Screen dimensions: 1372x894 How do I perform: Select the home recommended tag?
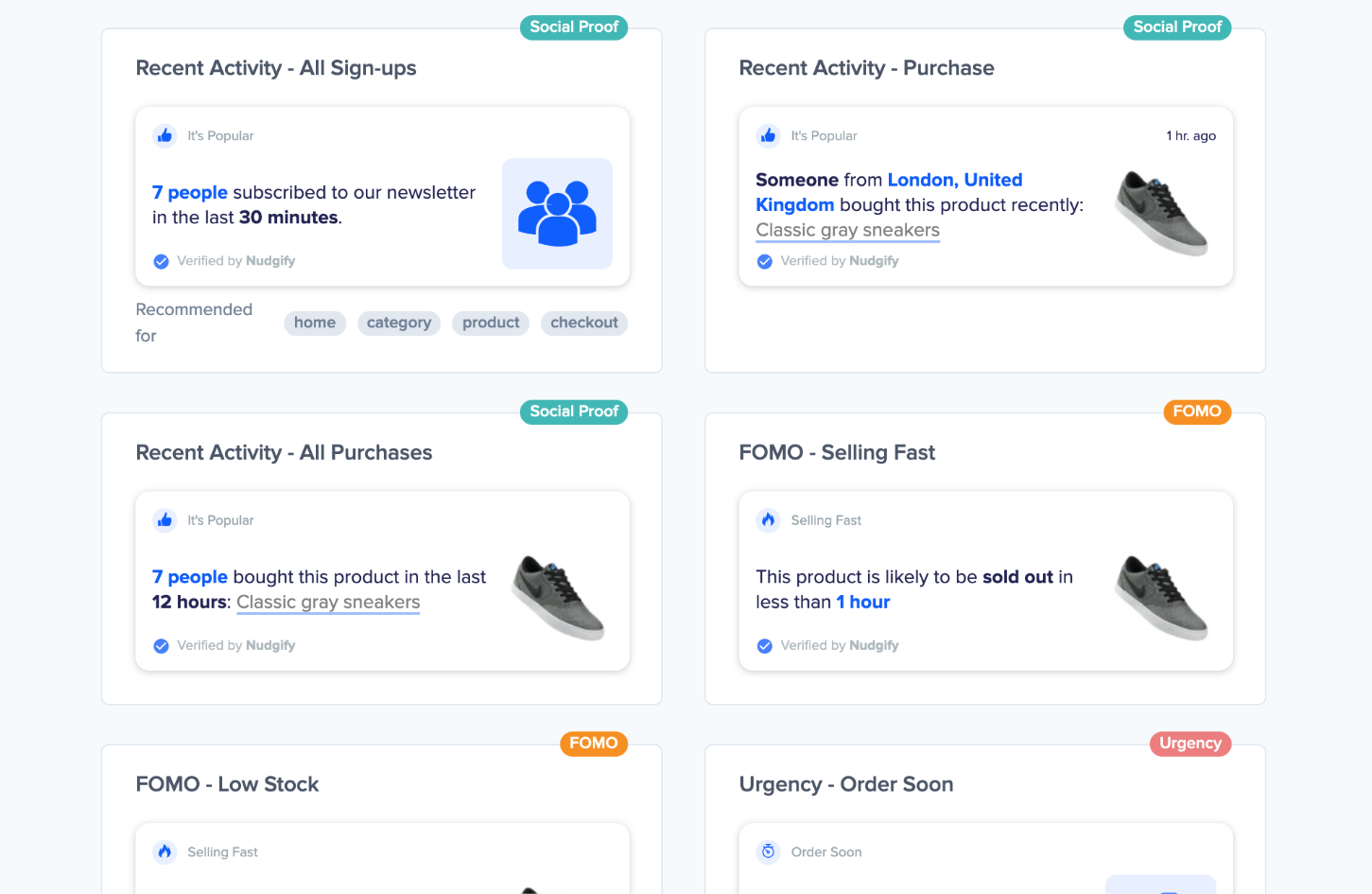coord(315,324)
